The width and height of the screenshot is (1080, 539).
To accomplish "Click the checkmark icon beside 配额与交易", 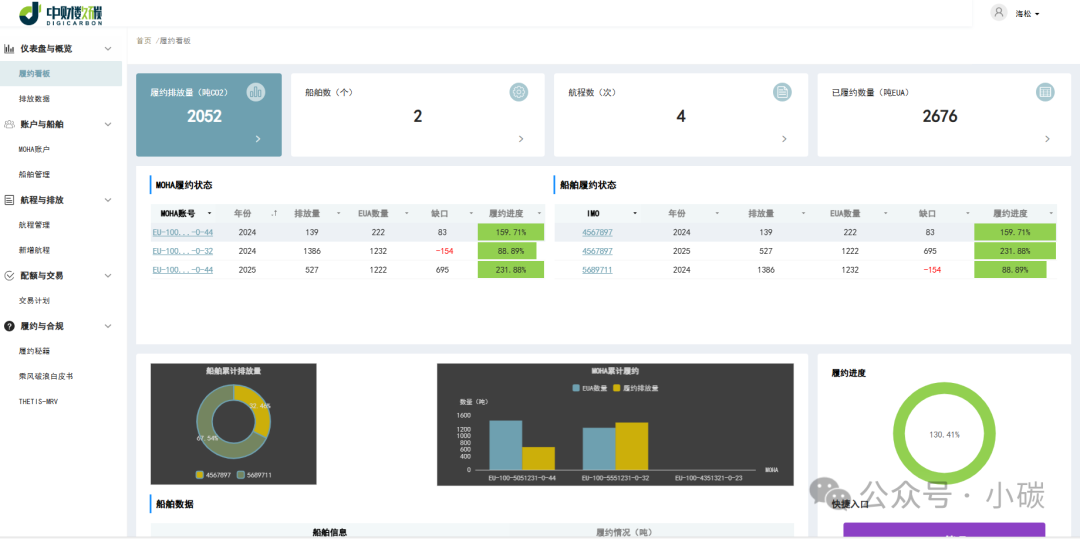I will (x=9, y=275).
